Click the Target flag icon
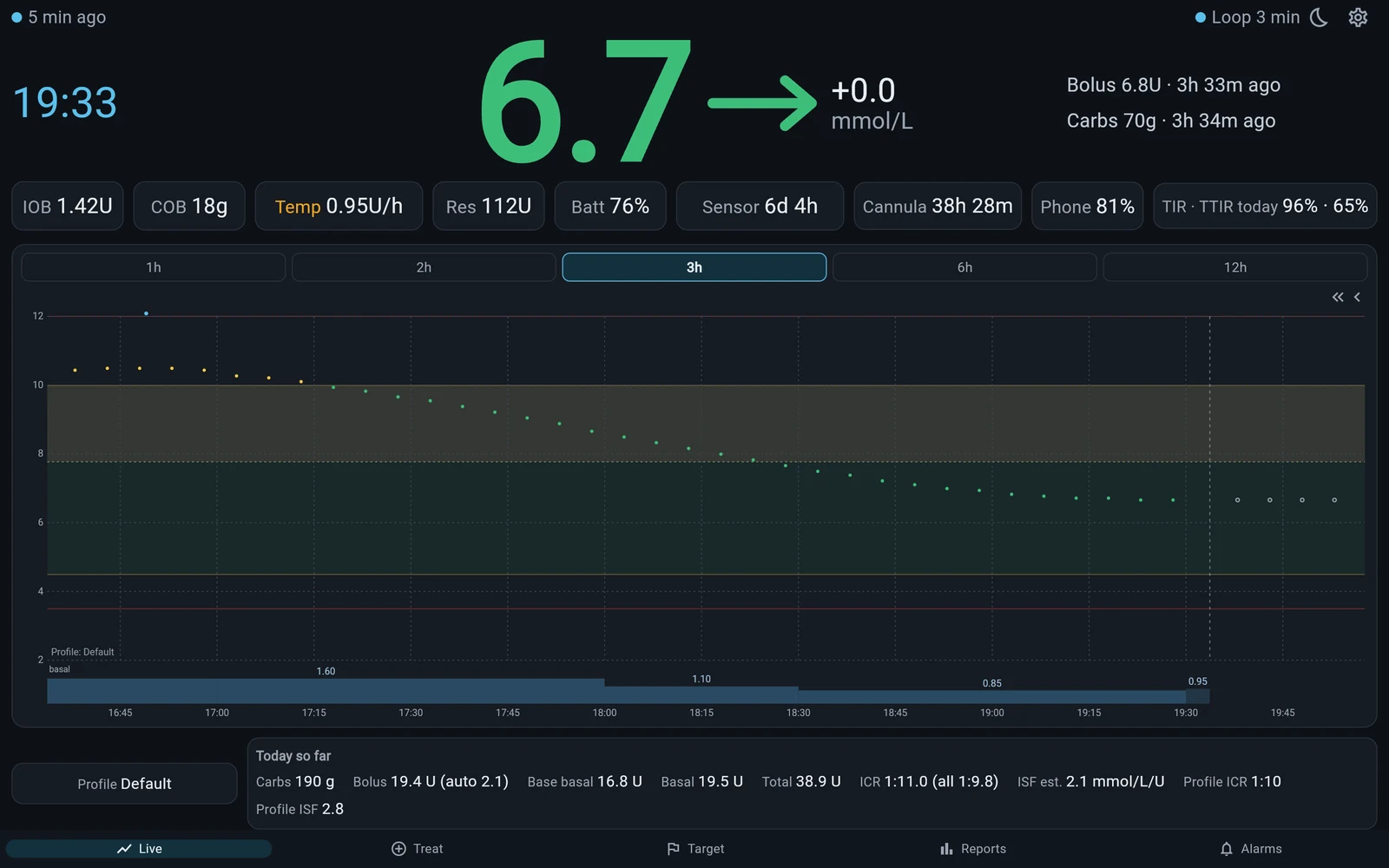 coord(673,849)
